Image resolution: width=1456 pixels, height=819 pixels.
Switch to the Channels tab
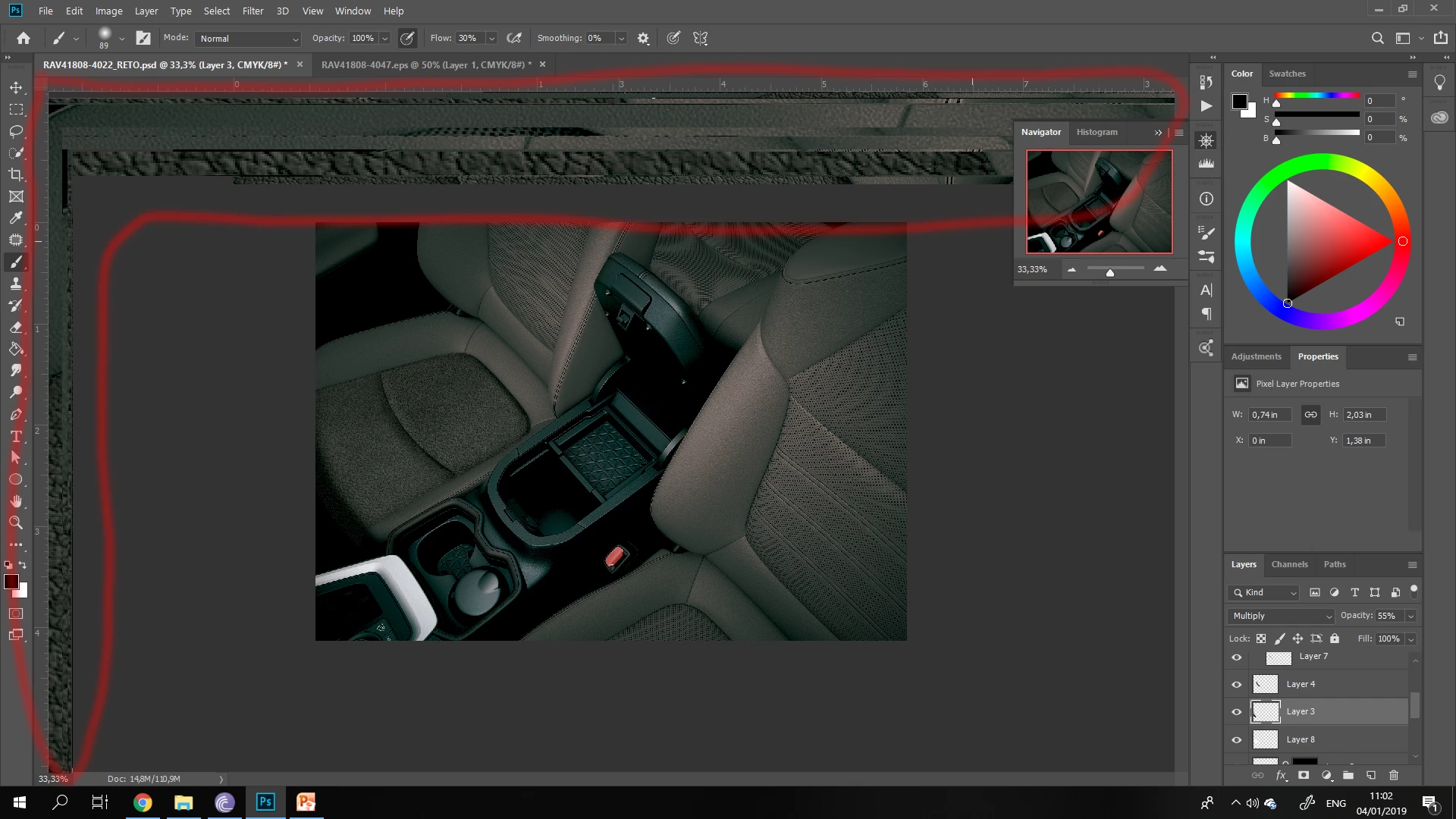(1289, 564)
